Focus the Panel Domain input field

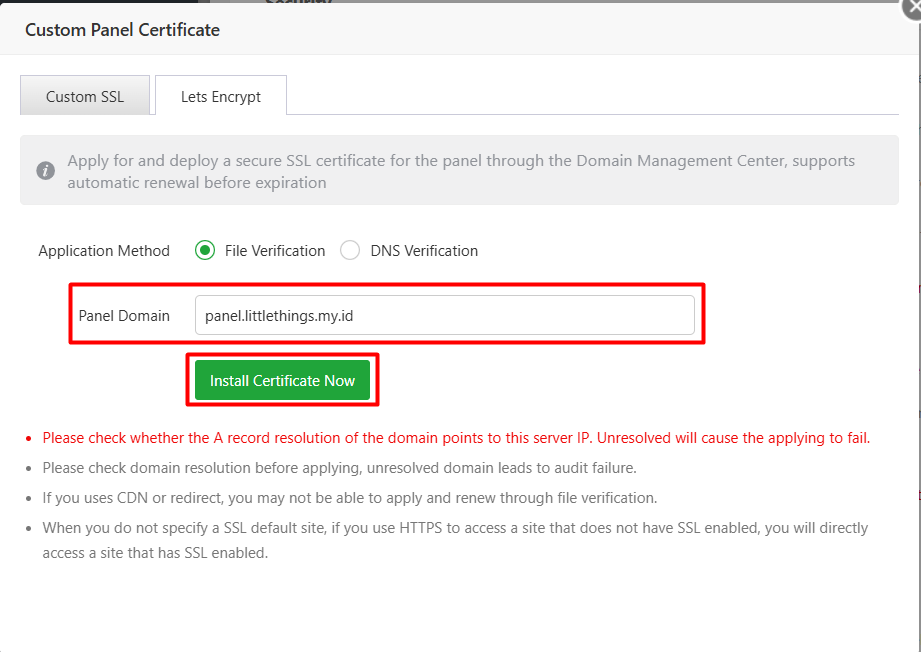coord(444,315)
